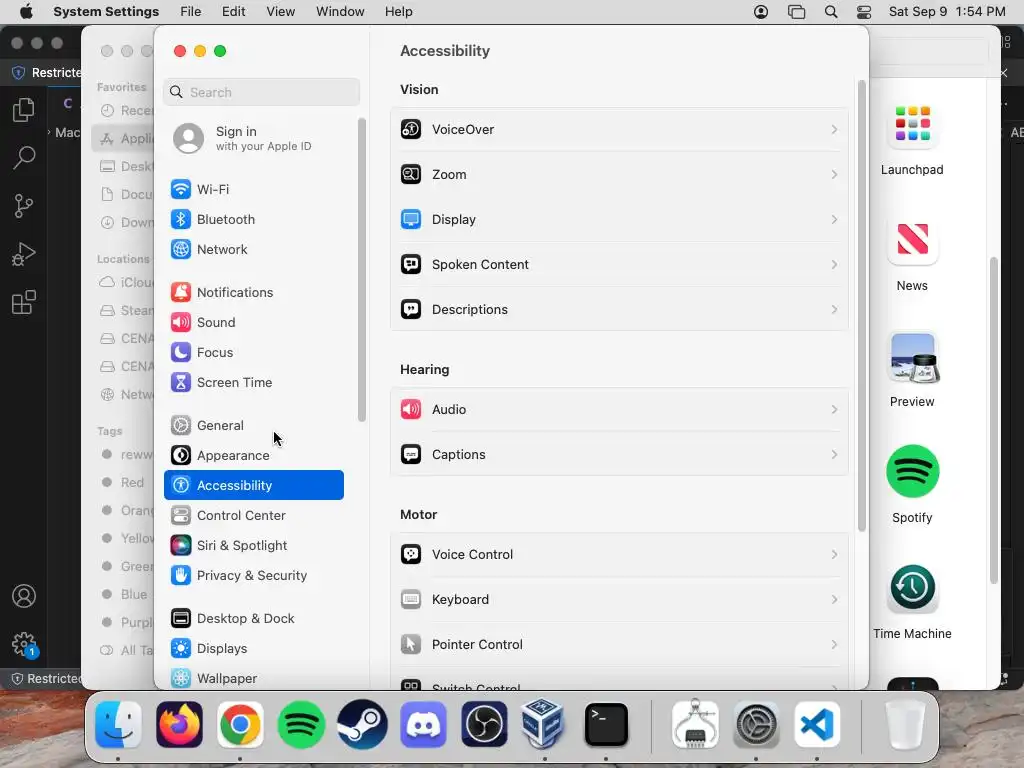Open Spotlight search in the menu bar
The height and width of the screenshot is (768, 1024).
[831, 12]
